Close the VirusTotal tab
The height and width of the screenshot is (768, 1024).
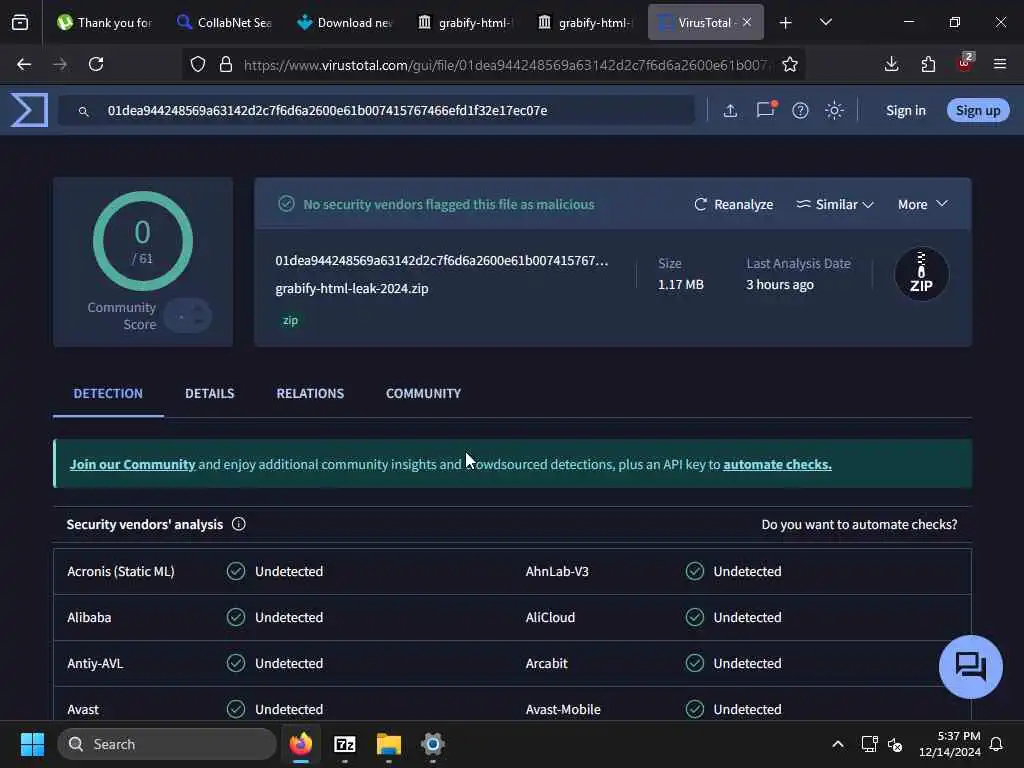(x=747, y=22)
